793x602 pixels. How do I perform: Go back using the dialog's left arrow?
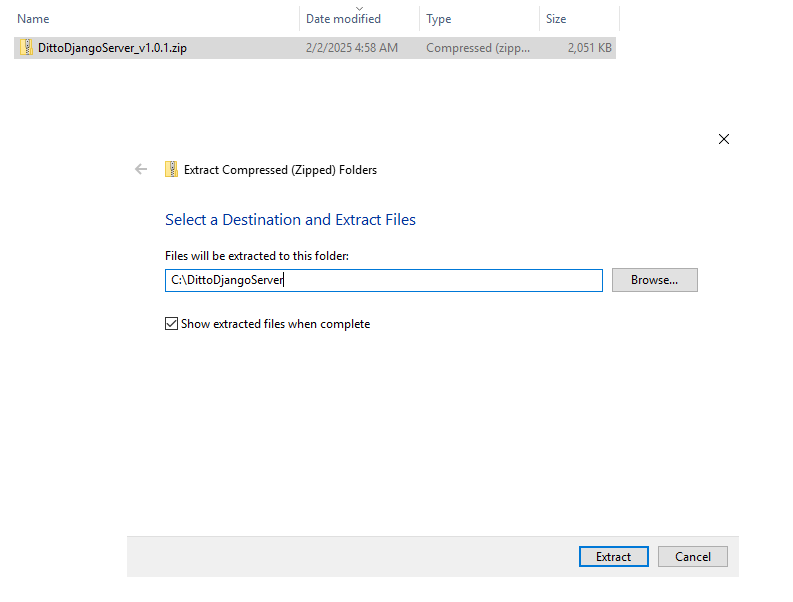click(x=141, y=169)
